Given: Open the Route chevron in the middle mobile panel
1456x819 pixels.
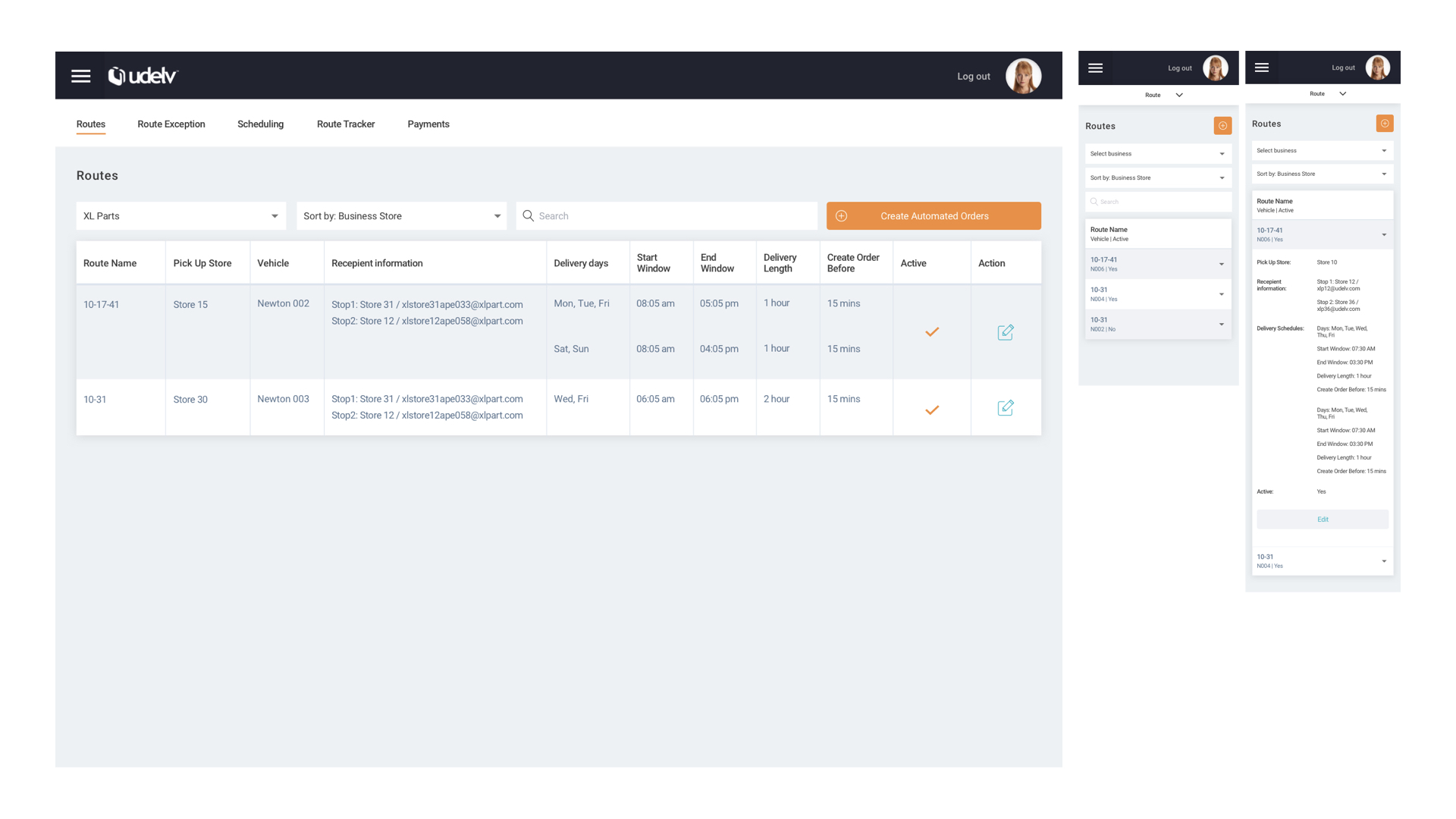Looking at the screenshot, I should pyautogui.click(x=1179, y=96).
